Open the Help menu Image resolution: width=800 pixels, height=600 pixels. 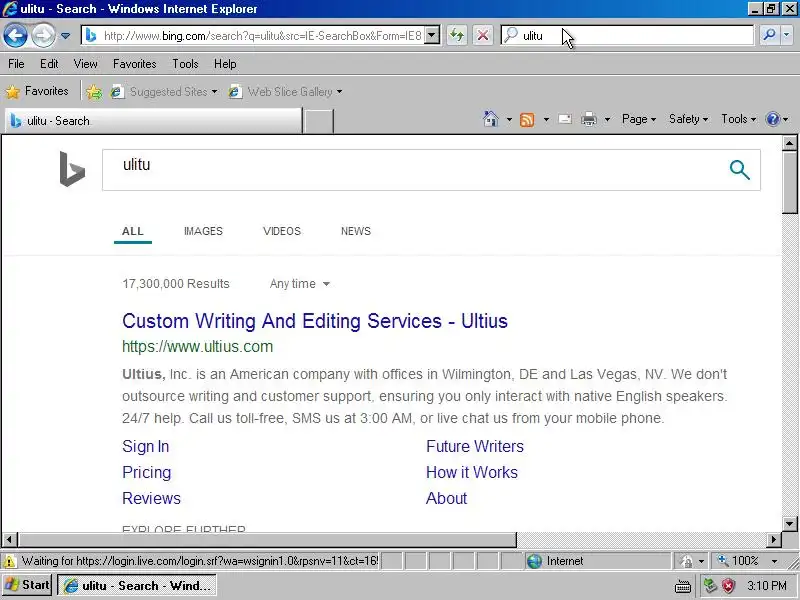225,64
